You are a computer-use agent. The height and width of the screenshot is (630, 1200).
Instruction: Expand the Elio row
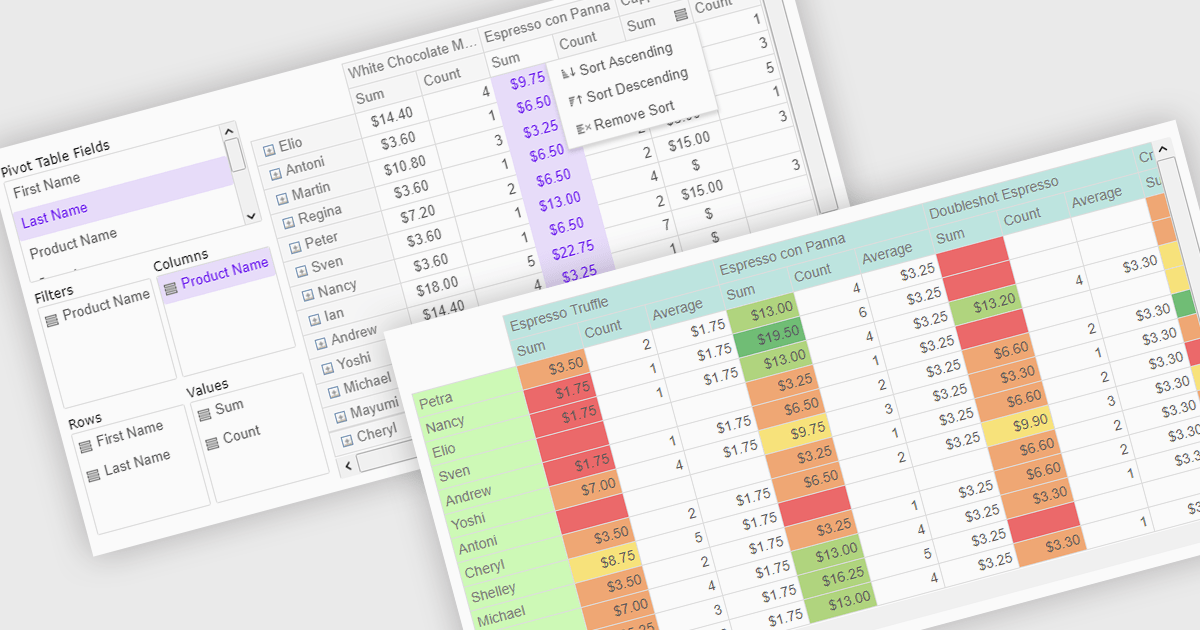coord(269,150)
